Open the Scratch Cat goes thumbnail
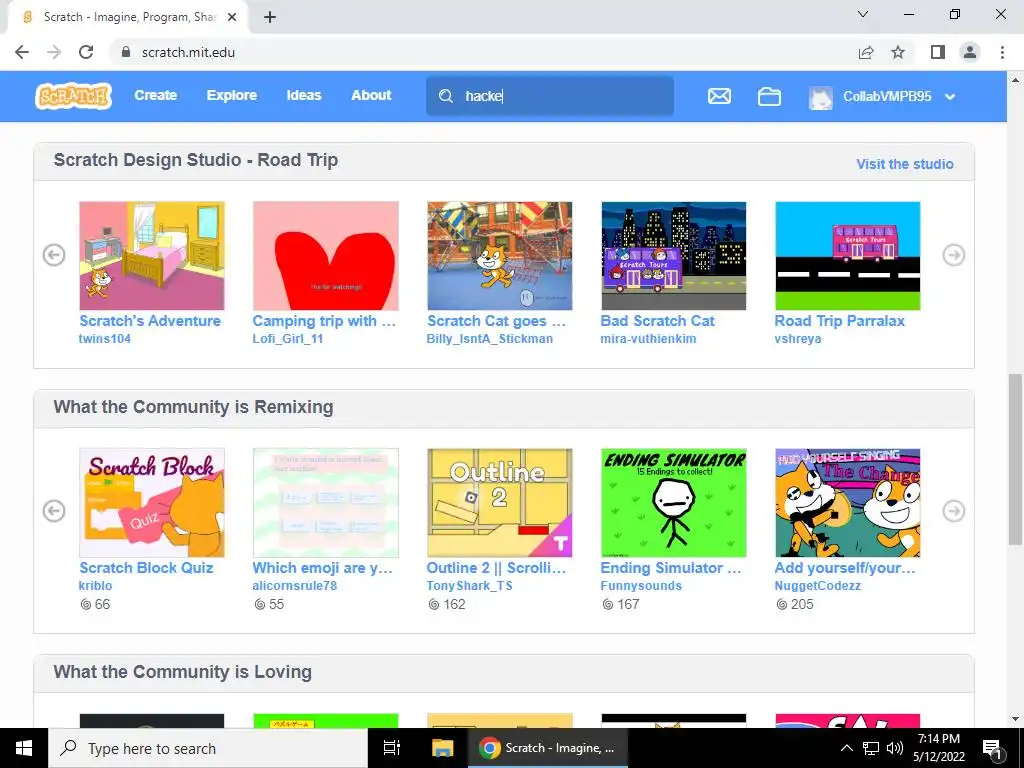 [500, 255]
